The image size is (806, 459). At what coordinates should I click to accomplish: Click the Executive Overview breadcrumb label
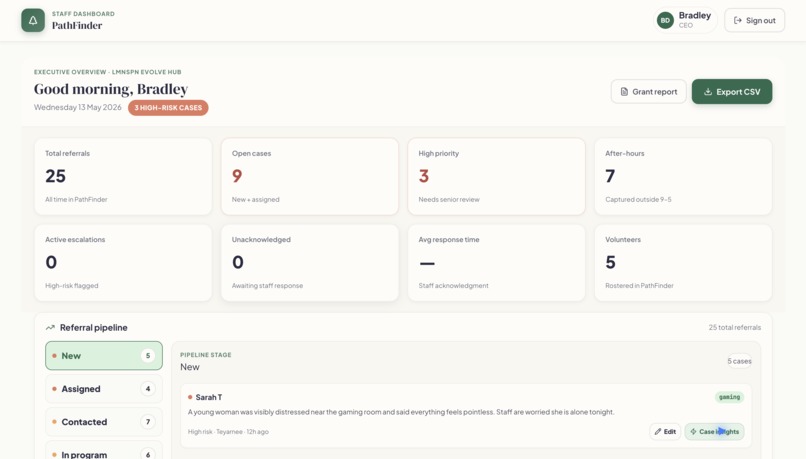107,72
